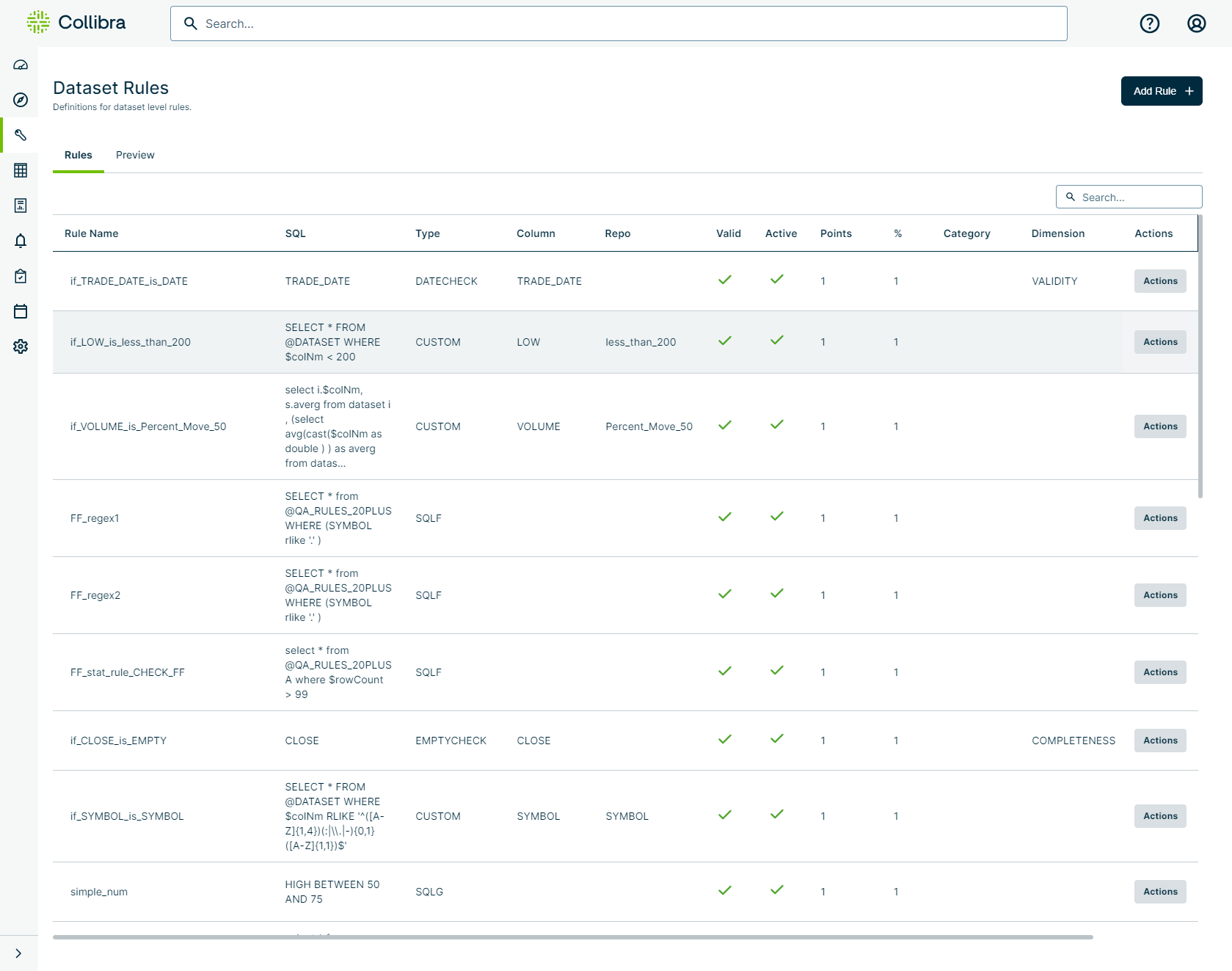Open the settings gear icon in sidebar
The width and height of the screenshot is (1232, 971).
click(x=21, y=346)
